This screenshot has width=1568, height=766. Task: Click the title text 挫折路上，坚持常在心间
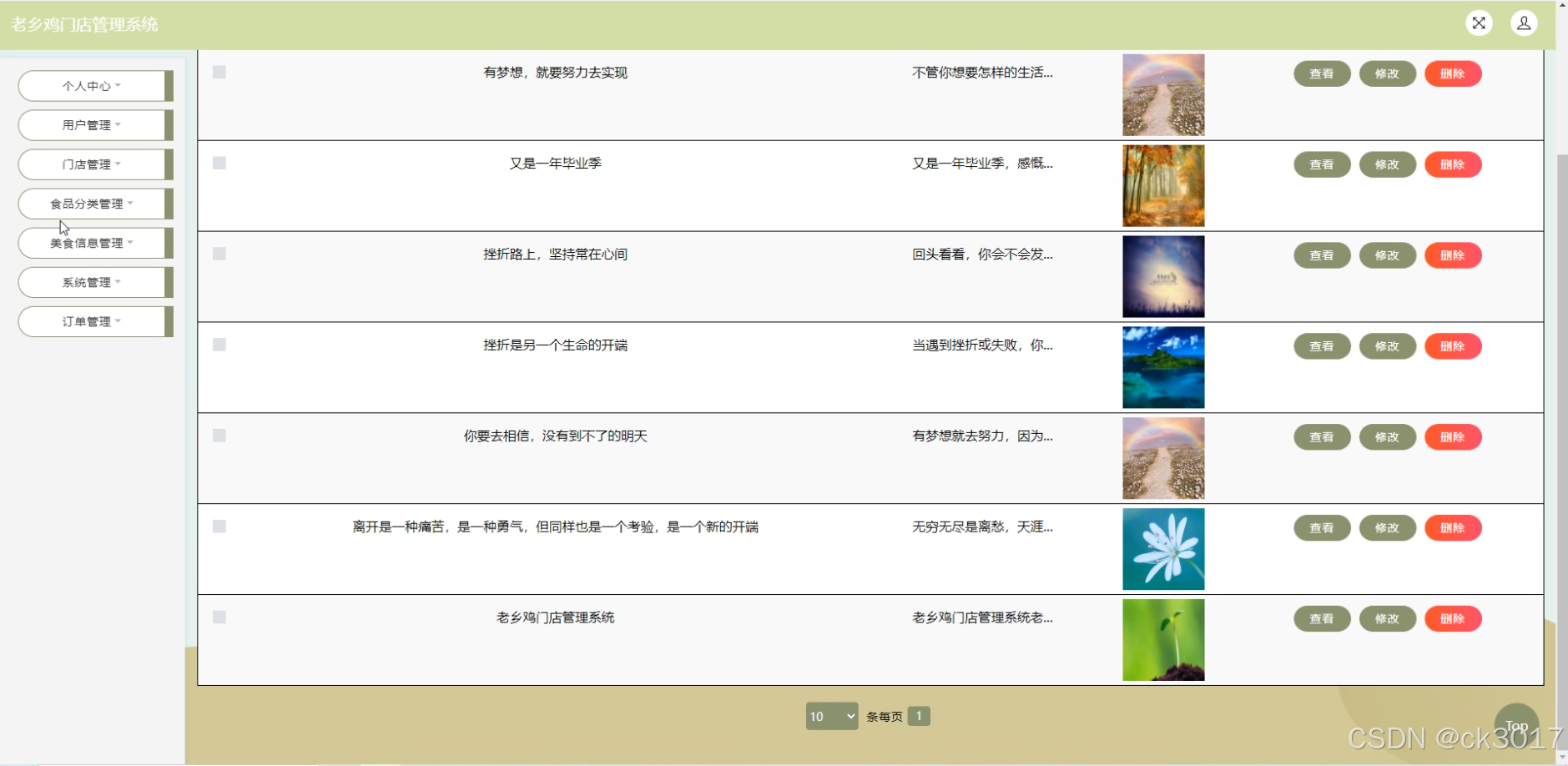556,254
